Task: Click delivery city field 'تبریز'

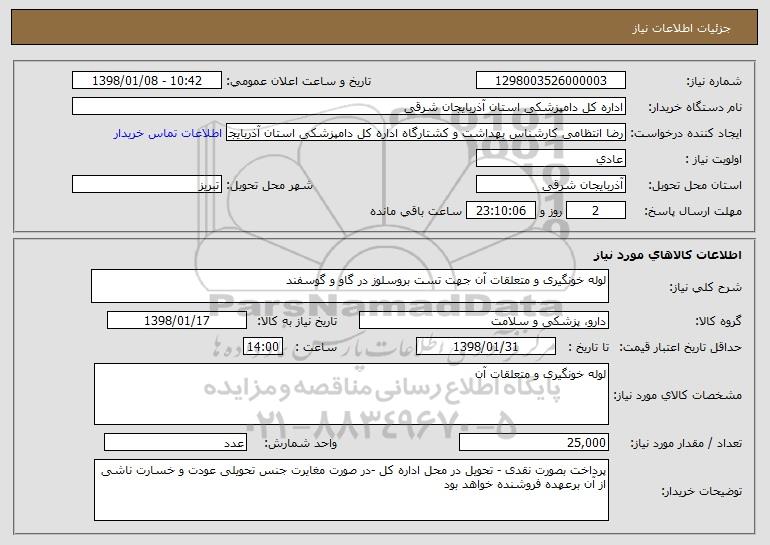Action: pos(147,184)
